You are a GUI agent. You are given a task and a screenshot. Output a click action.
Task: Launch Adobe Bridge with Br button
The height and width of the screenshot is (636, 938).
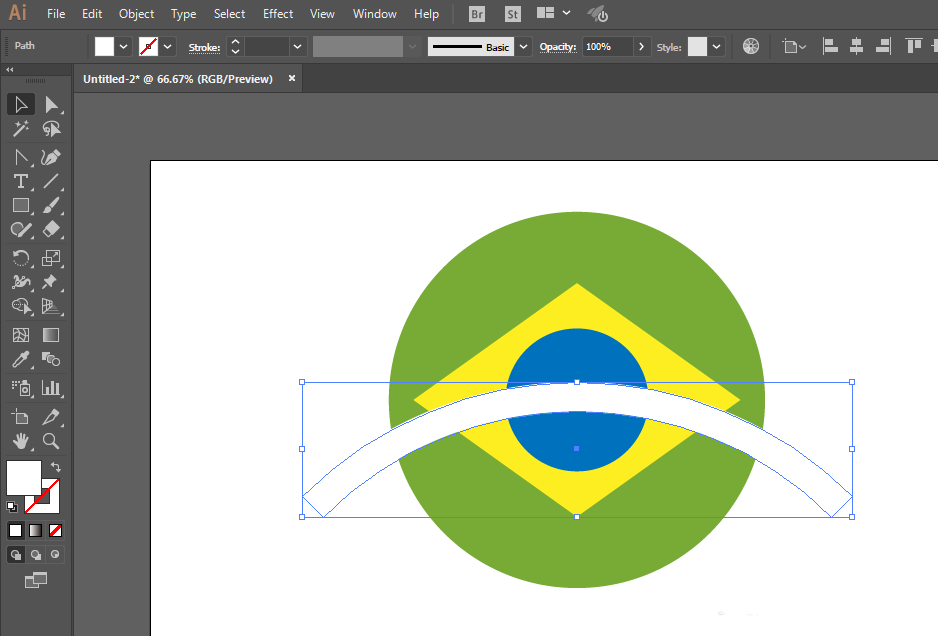[x=477, y=14]
